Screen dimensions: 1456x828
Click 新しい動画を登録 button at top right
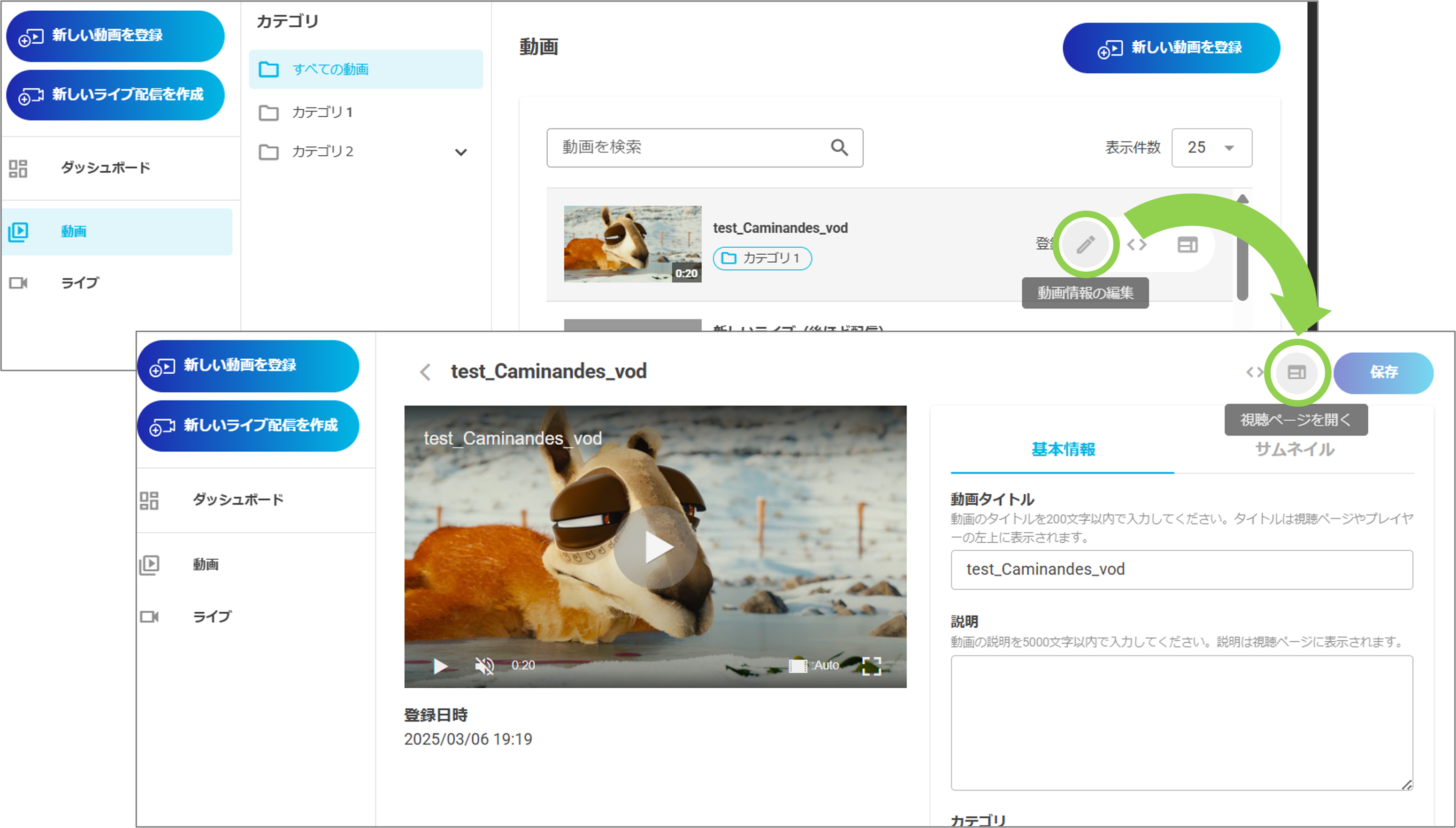(x=1171, y=48)
